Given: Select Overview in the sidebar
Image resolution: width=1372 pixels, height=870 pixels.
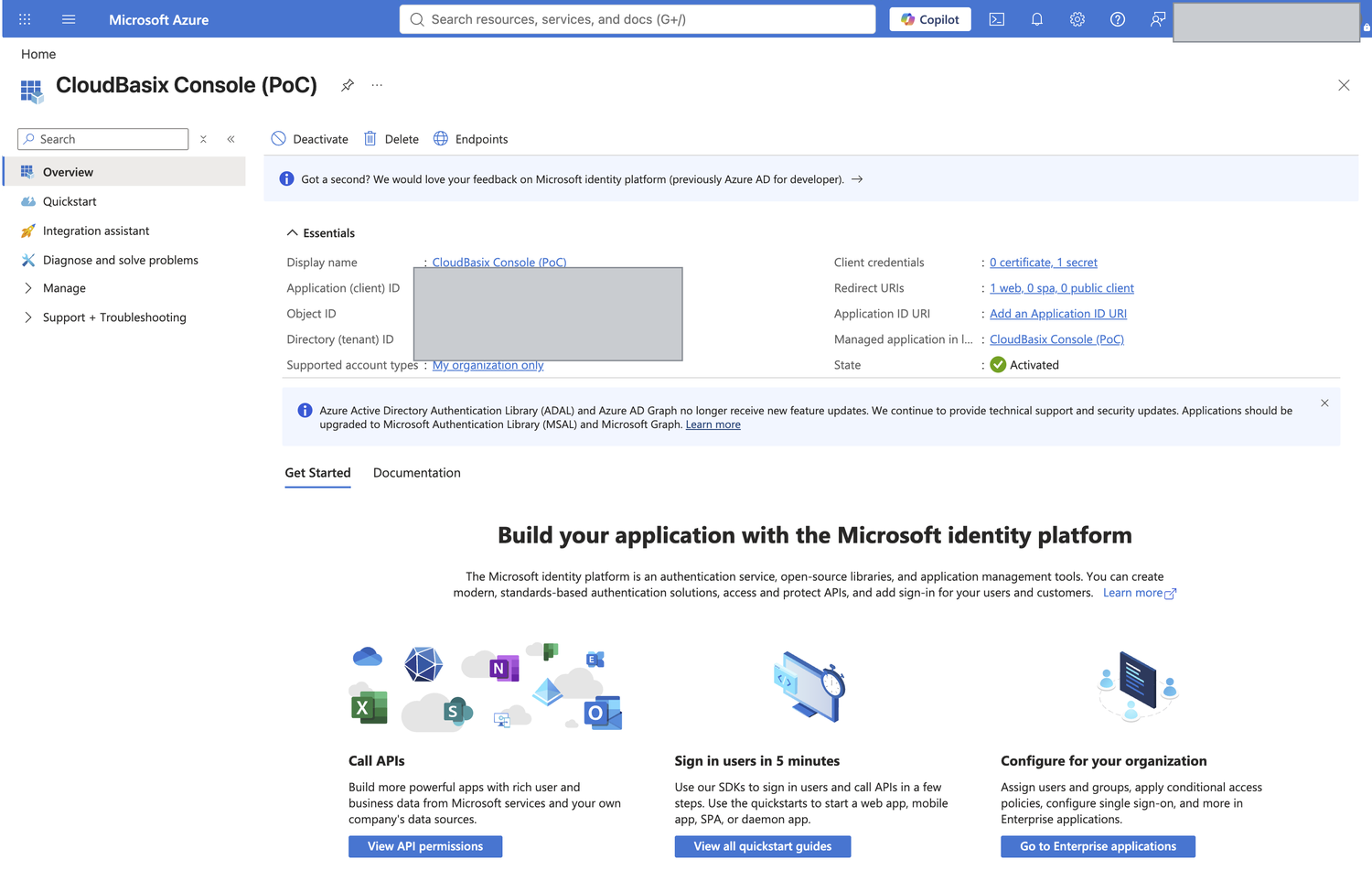Looking at the screenshot, I should (x=125, y=172).
